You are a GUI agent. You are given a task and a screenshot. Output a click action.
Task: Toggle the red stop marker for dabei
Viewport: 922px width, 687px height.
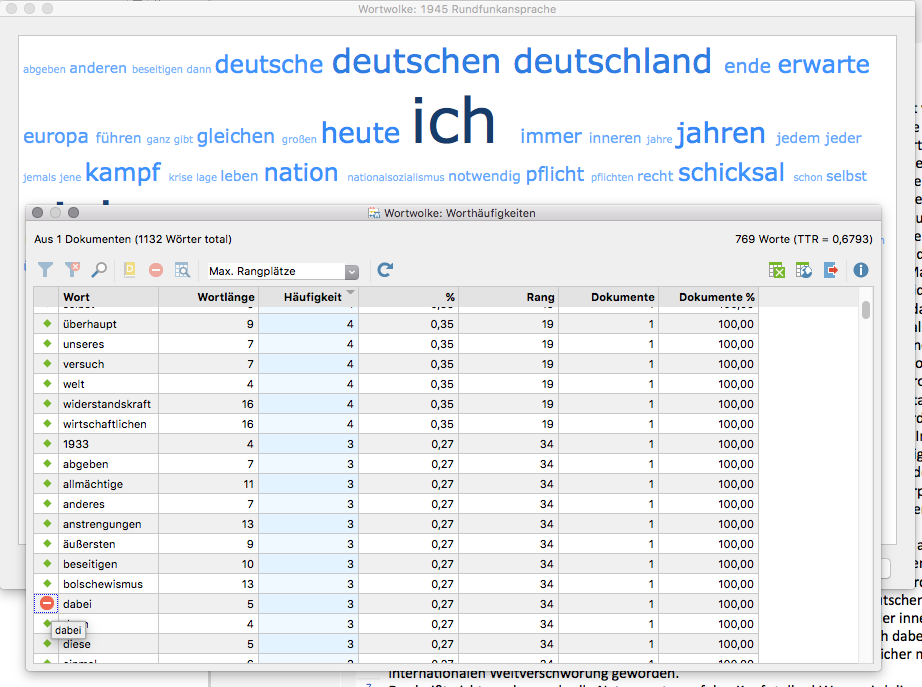[46, 603]
